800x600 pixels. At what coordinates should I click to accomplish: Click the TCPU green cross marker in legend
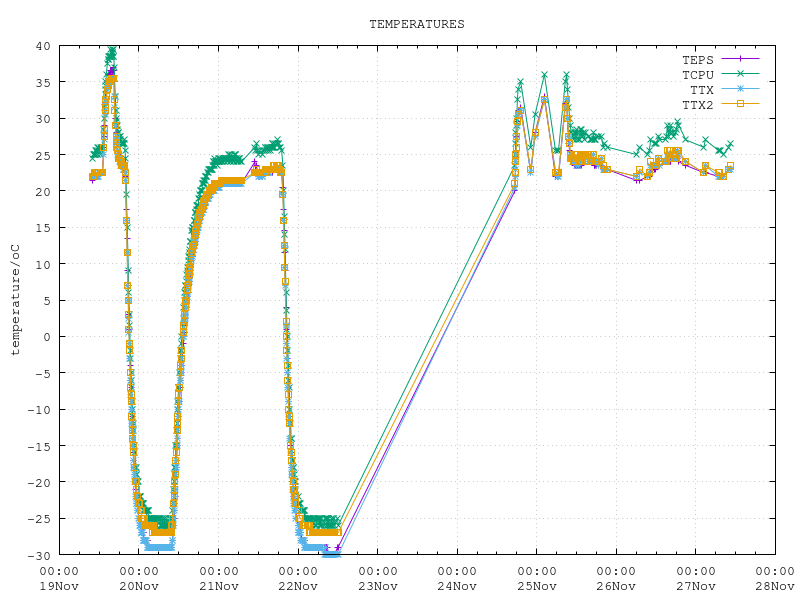741,75
